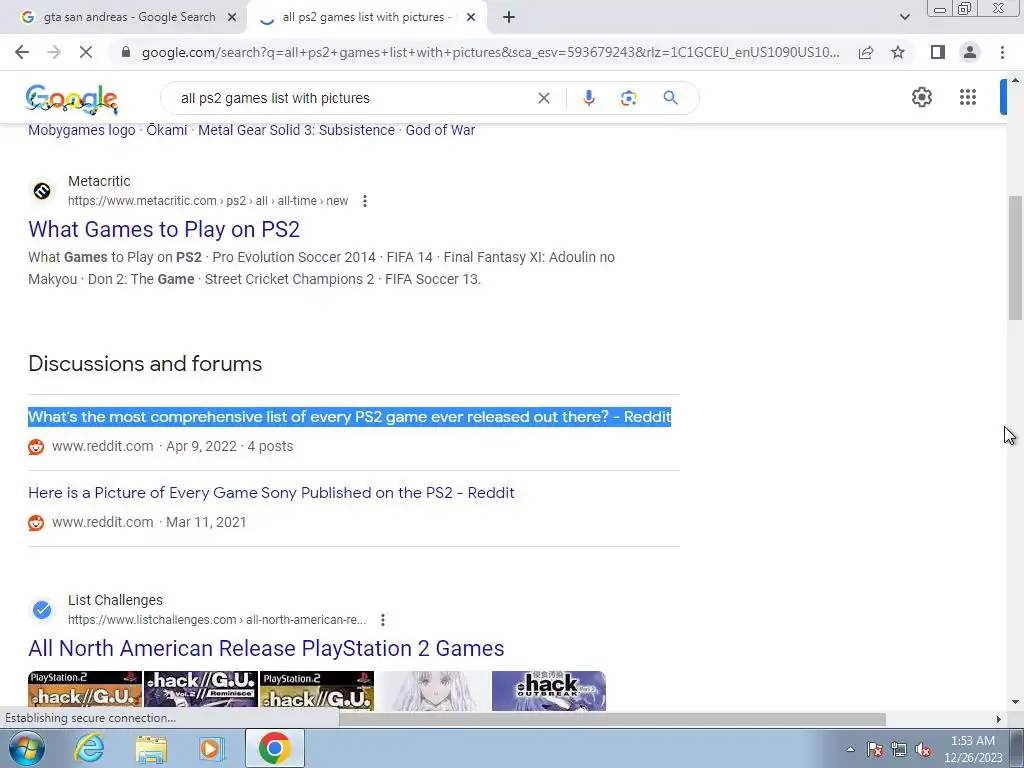Go back to the previous page
The width and height of the screenshot is (1024, 768).
point(22,52)
